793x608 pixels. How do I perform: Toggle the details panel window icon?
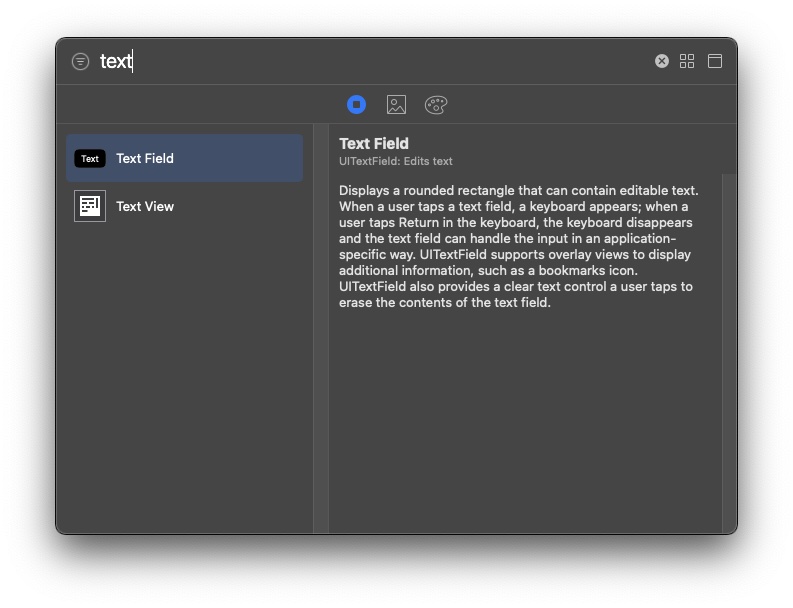tap(715, 61)
